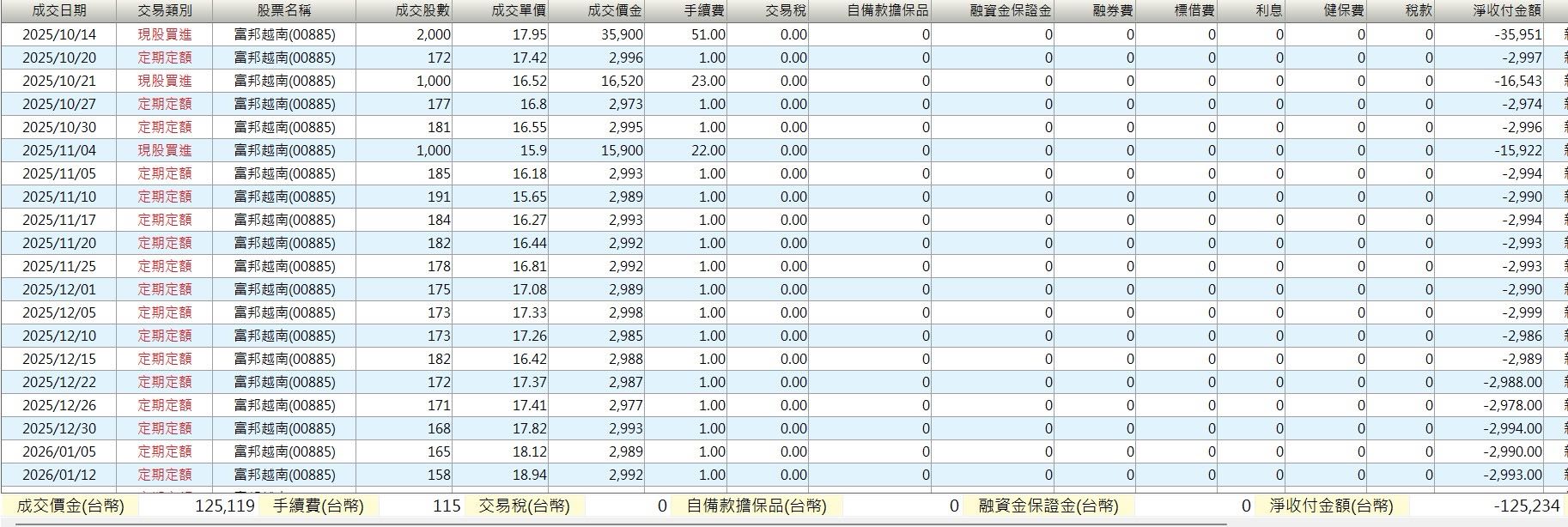Screen dimensions: 1568x527
Task: Click the 融資金保證金 column header
Action: click(1010, 11)
